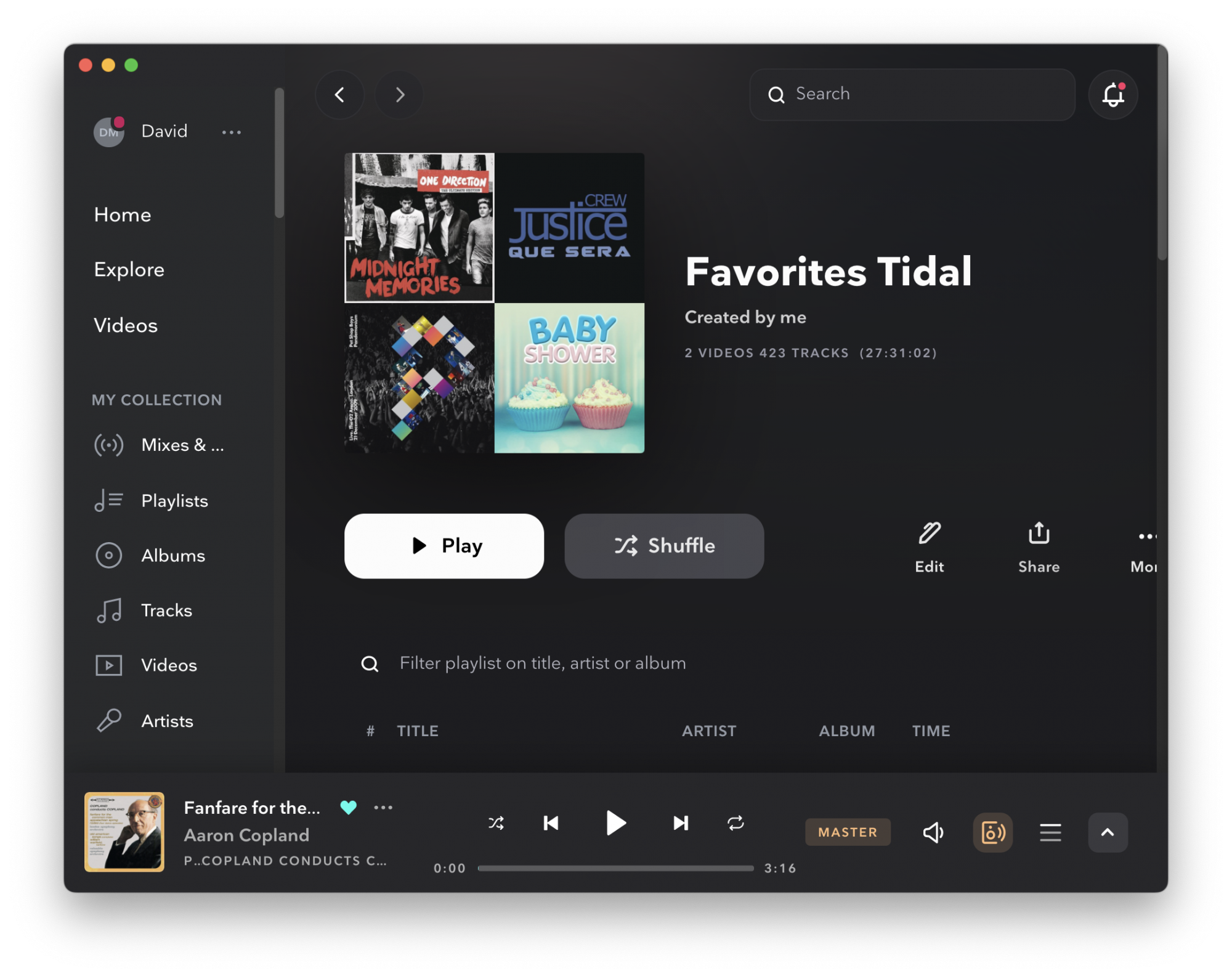Click the filter playlist input field
The height and width of the screenshot is (977, 1232).
542,663
